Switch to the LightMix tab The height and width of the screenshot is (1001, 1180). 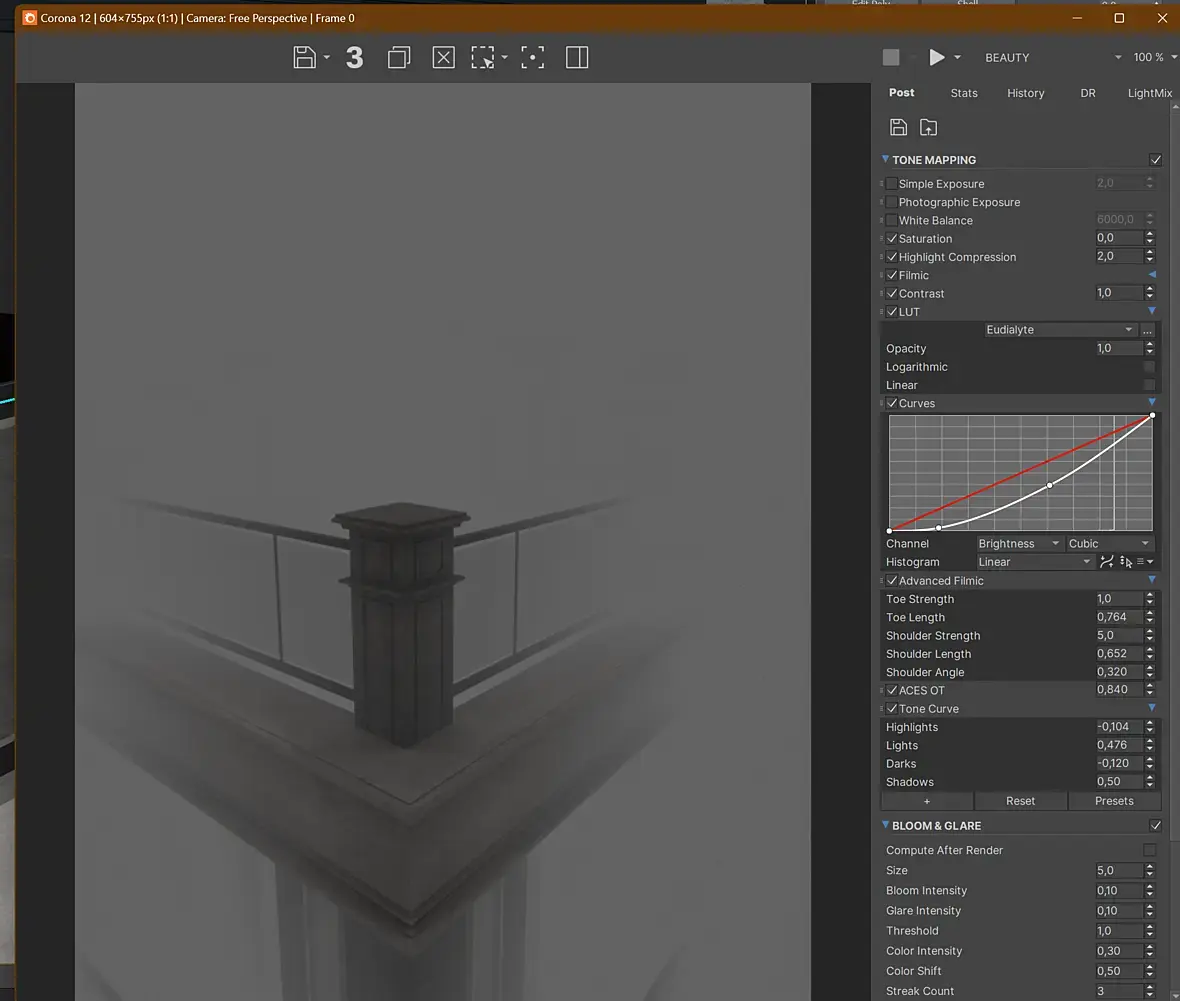pos(1149,93)
